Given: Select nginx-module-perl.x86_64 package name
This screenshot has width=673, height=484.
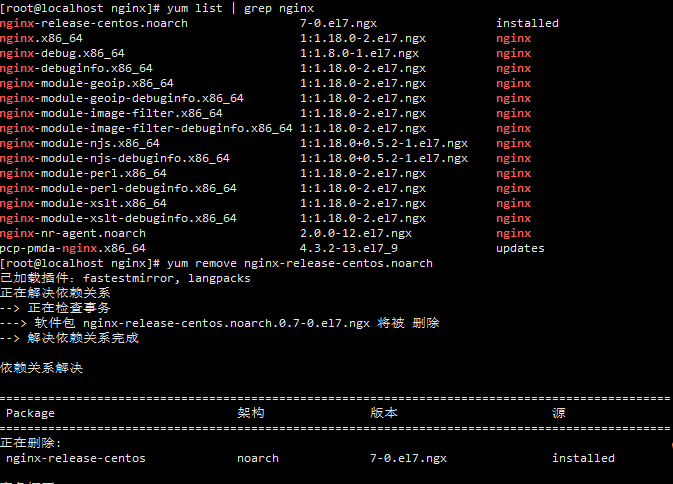Looking at the screenshot, I should pos(83,173).
